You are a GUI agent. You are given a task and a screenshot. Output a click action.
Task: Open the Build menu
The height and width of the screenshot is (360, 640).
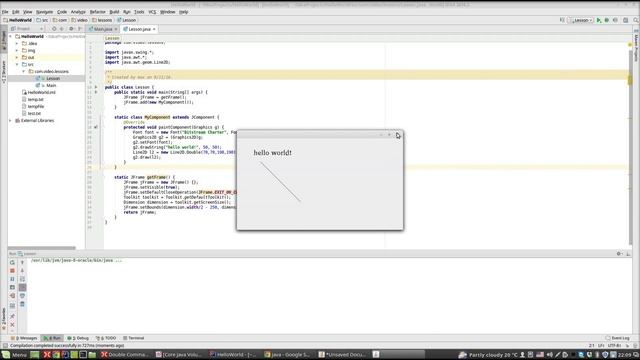click(x=114, y=12)
